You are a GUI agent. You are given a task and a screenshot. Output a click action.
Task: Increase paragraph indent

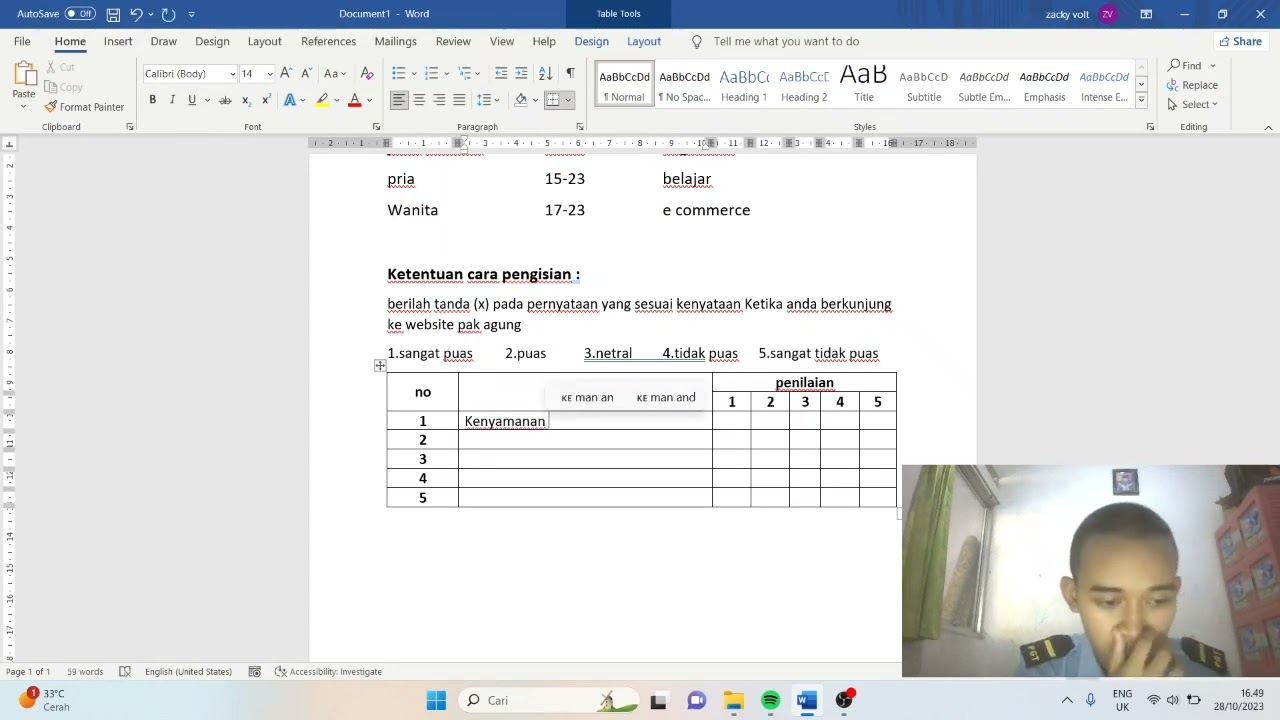point(521,73)
